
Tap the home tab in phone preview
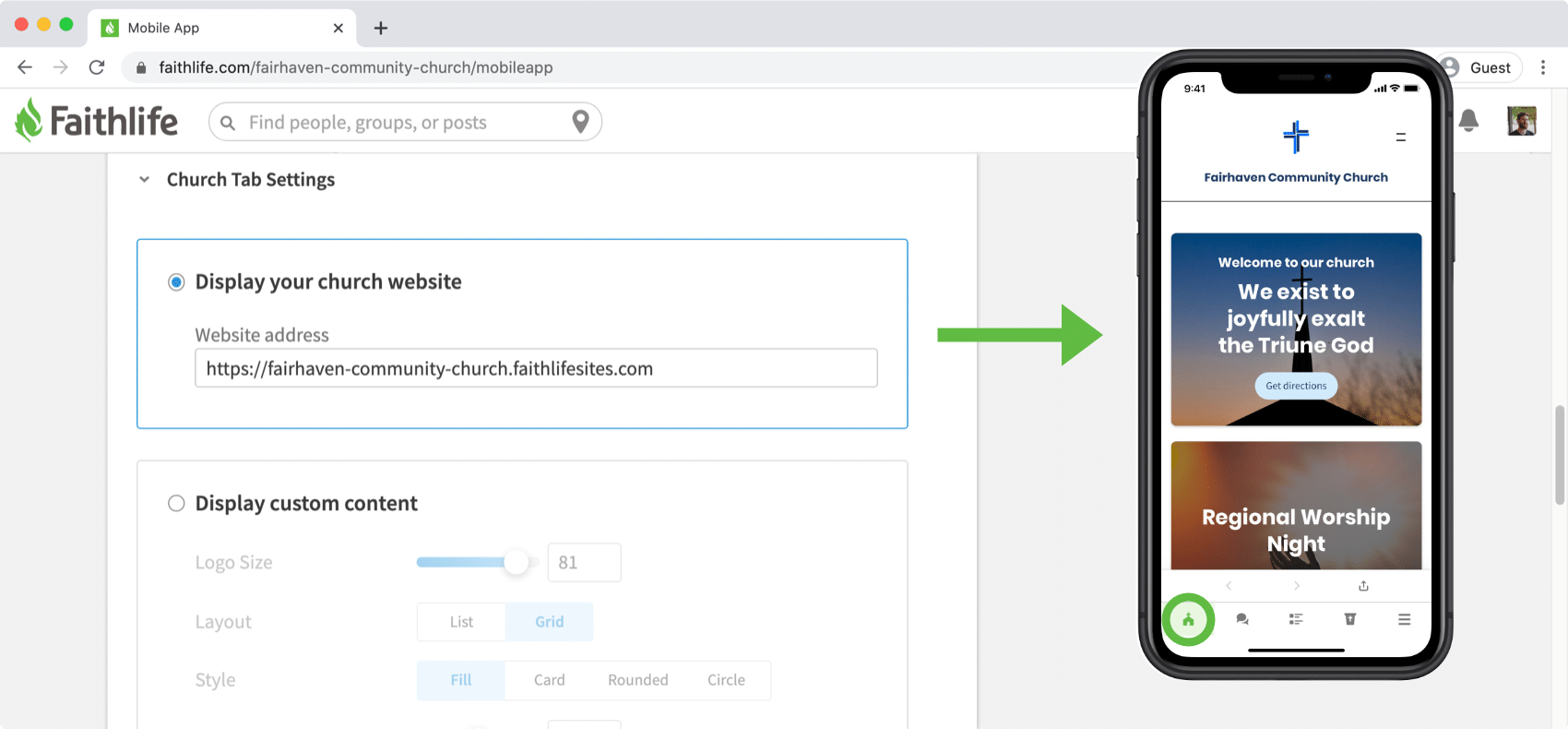pos(1188,619)
